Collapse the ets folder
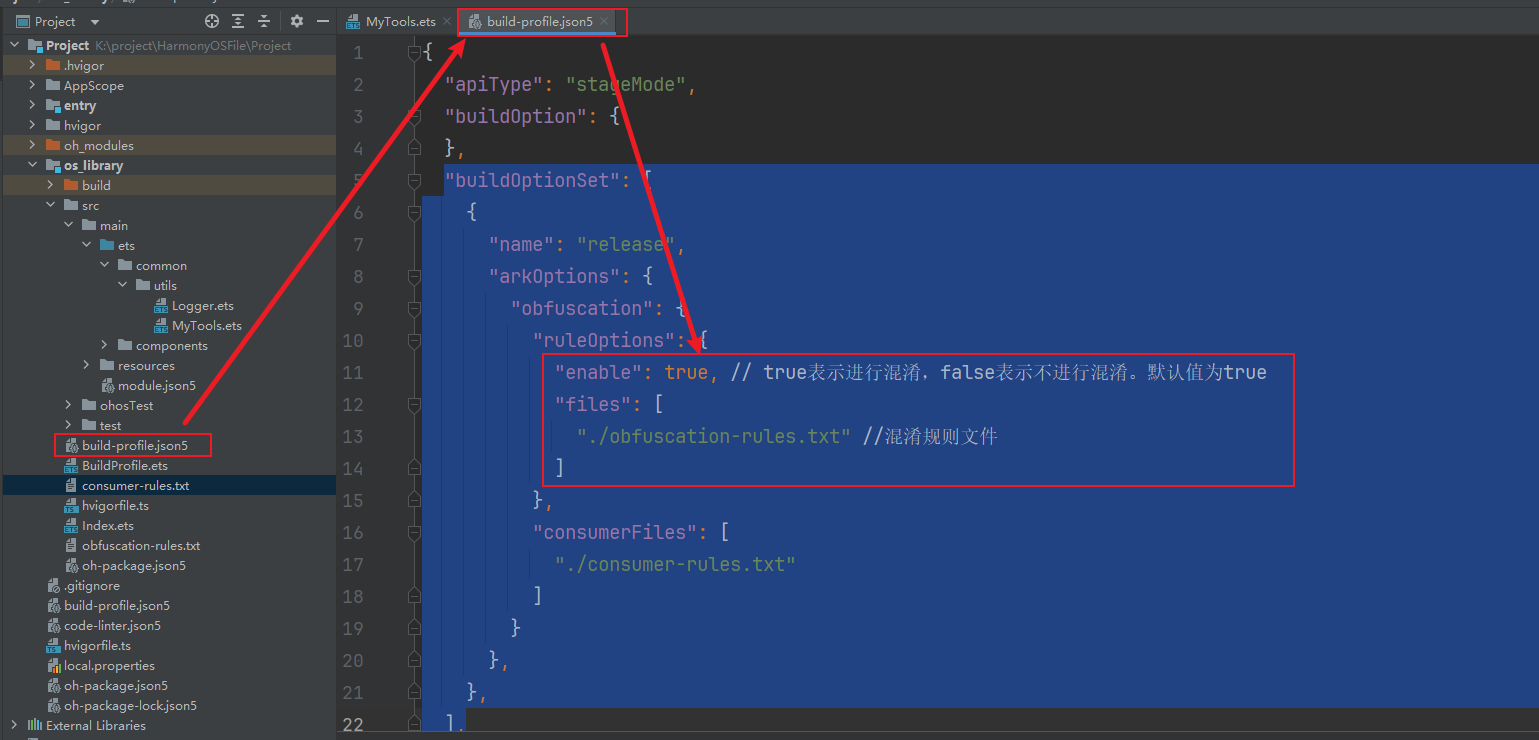1539x740 pixels. (x=87, y=245)
